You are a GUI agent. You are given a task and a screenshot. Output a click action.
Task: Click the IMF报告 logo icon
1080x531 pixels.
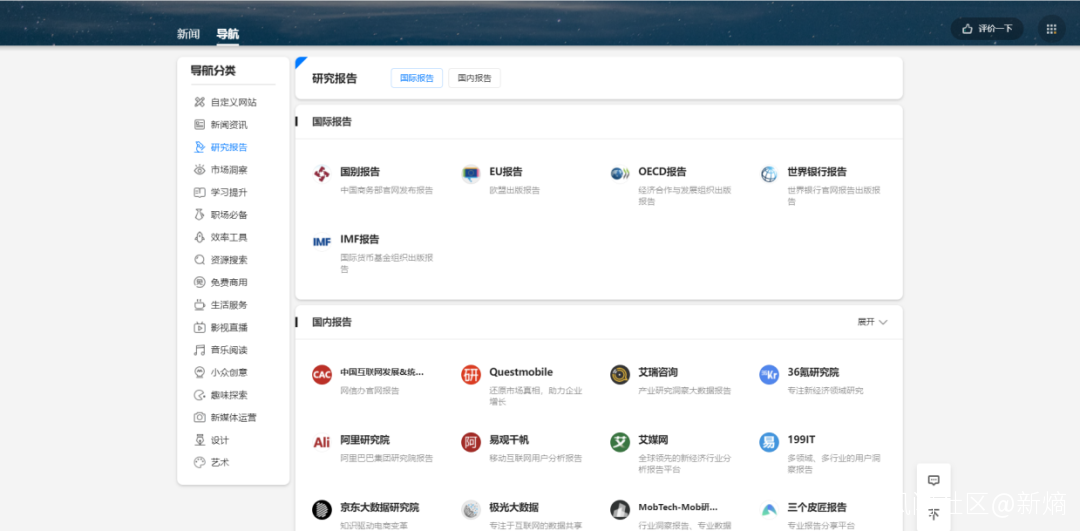point(322,242)
